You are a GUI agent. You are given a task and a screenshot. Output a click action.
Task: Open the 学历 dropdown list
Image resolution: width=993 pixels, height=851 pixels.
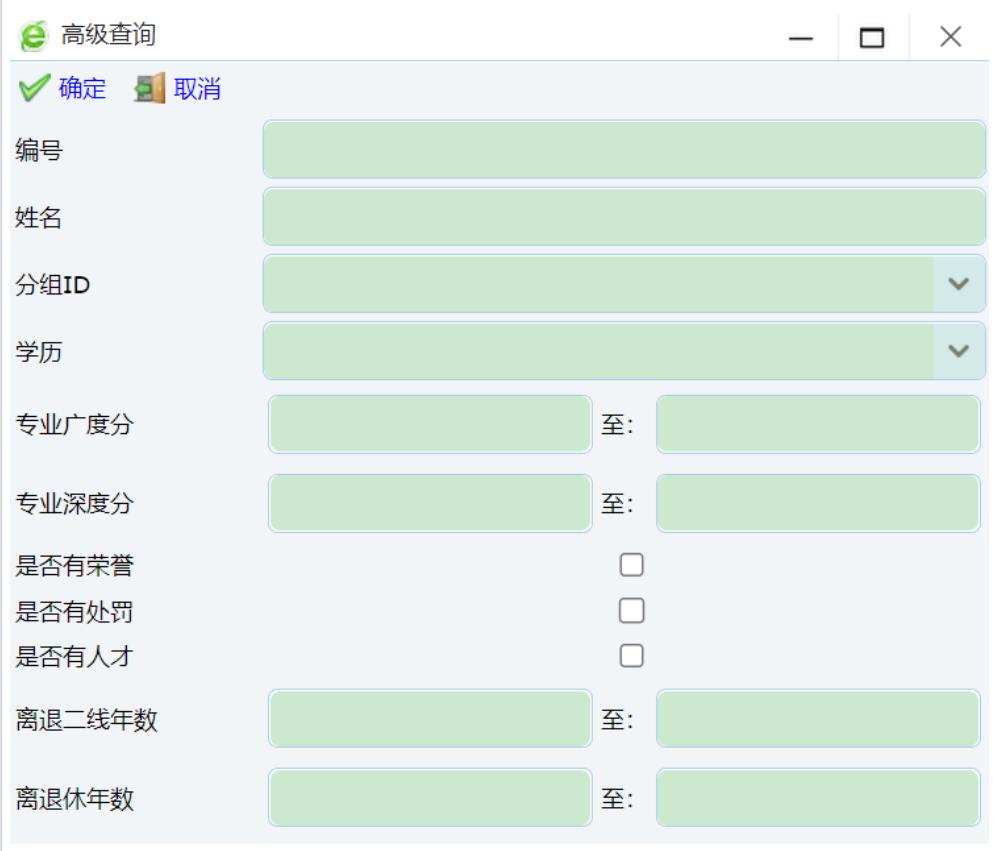(958, 351)
